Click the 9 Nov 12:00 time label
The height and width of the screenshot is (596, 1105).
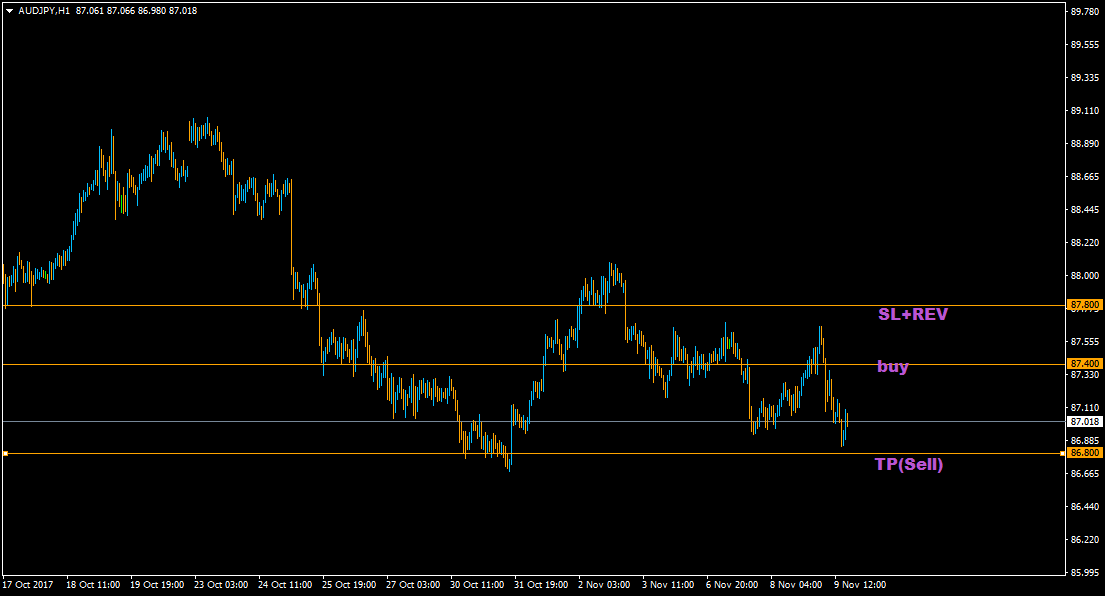860,584
